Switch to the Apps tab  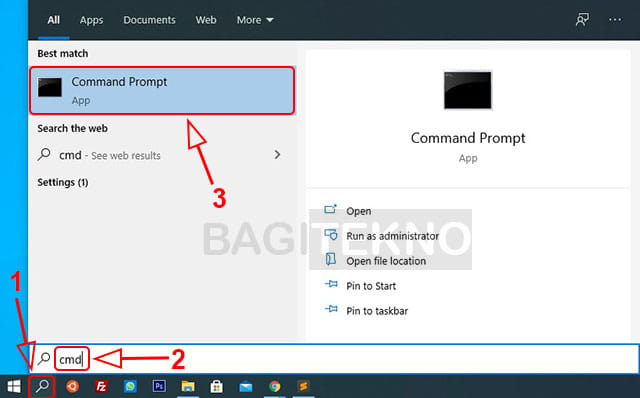click(91, 20)
